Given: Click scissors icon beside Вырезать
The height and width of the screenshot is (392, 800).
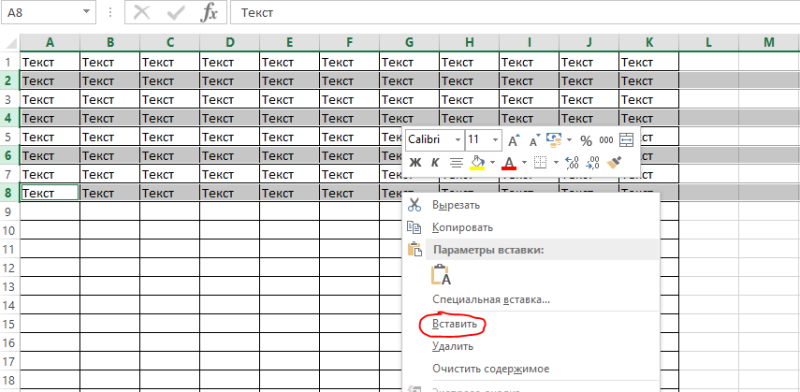Looking at the screenshot, I should coord(415,205).
